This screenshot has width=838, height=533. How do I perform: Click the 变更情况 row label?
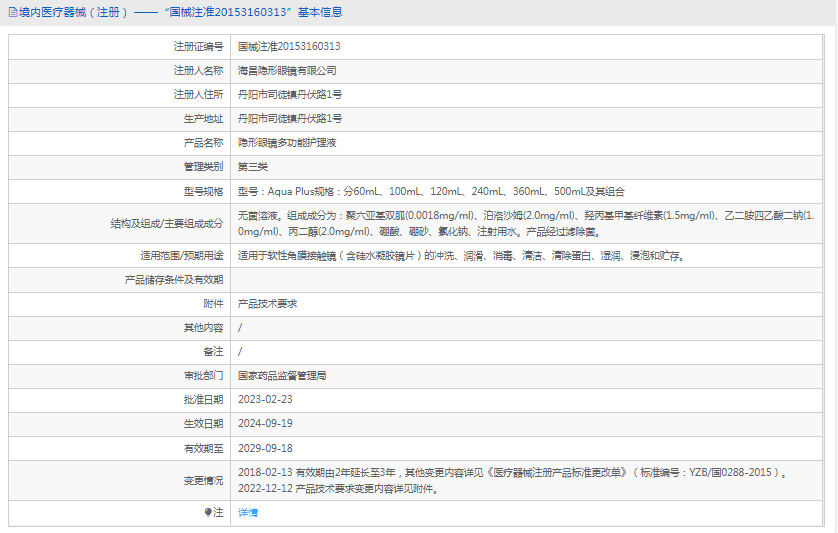click(203, 481)
